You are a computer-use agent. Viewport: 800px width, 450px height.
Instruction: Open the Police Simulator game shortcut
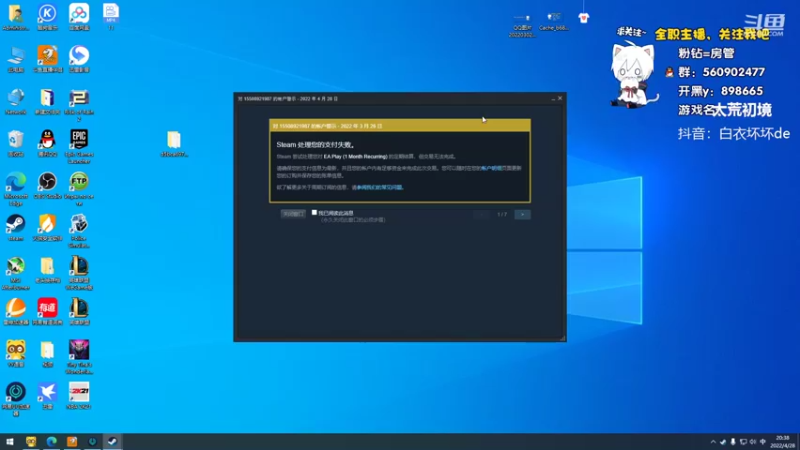(79, 231)
